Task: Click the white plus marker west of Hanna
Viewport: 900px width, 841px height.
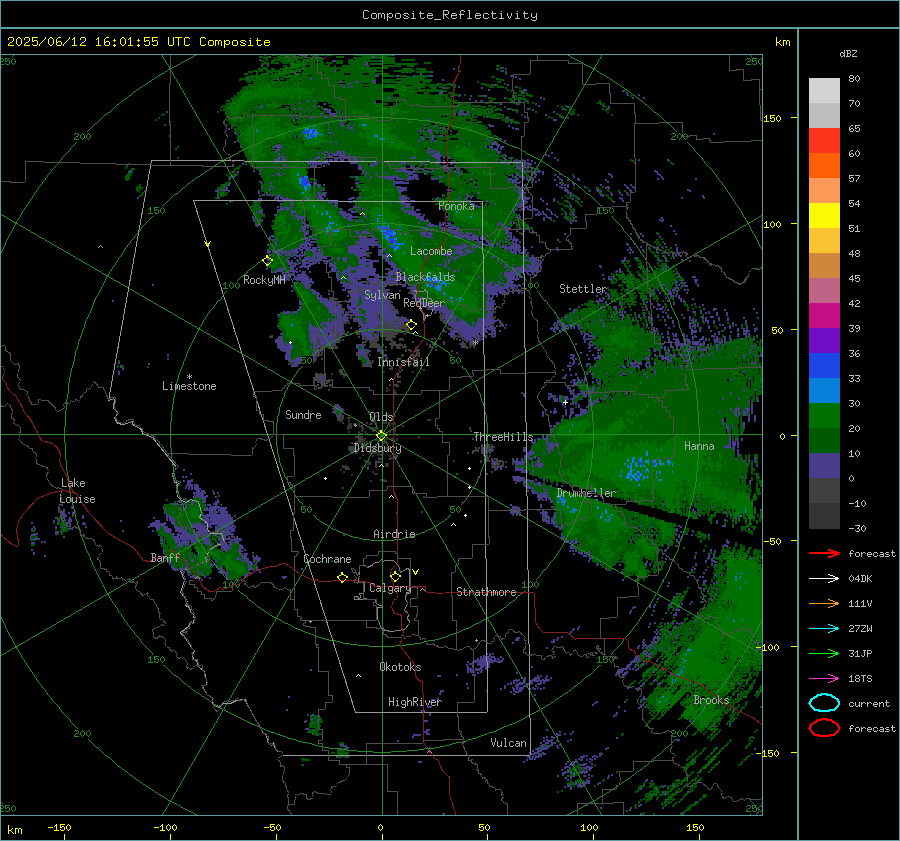Action: click(565, 402)
